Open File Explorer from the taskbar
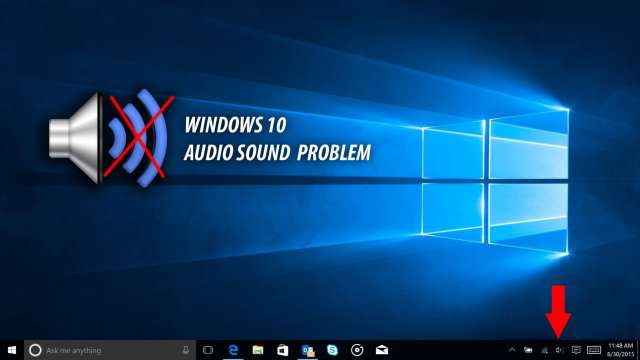Screen dimensions: 640x360 (258, 350)
